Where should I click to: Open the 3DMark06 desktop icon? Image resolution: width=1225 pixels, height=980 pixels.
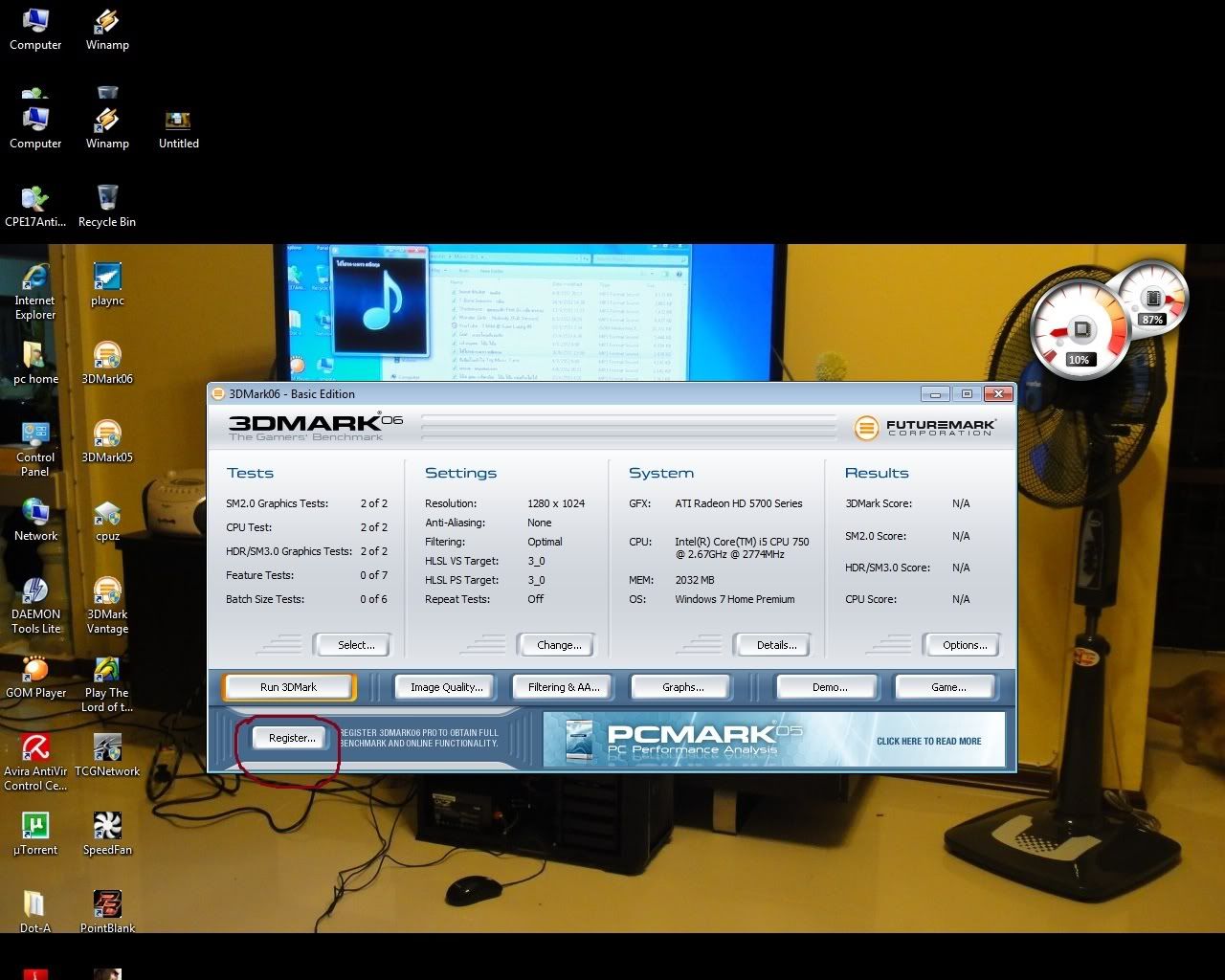click(x=107, y=357)
